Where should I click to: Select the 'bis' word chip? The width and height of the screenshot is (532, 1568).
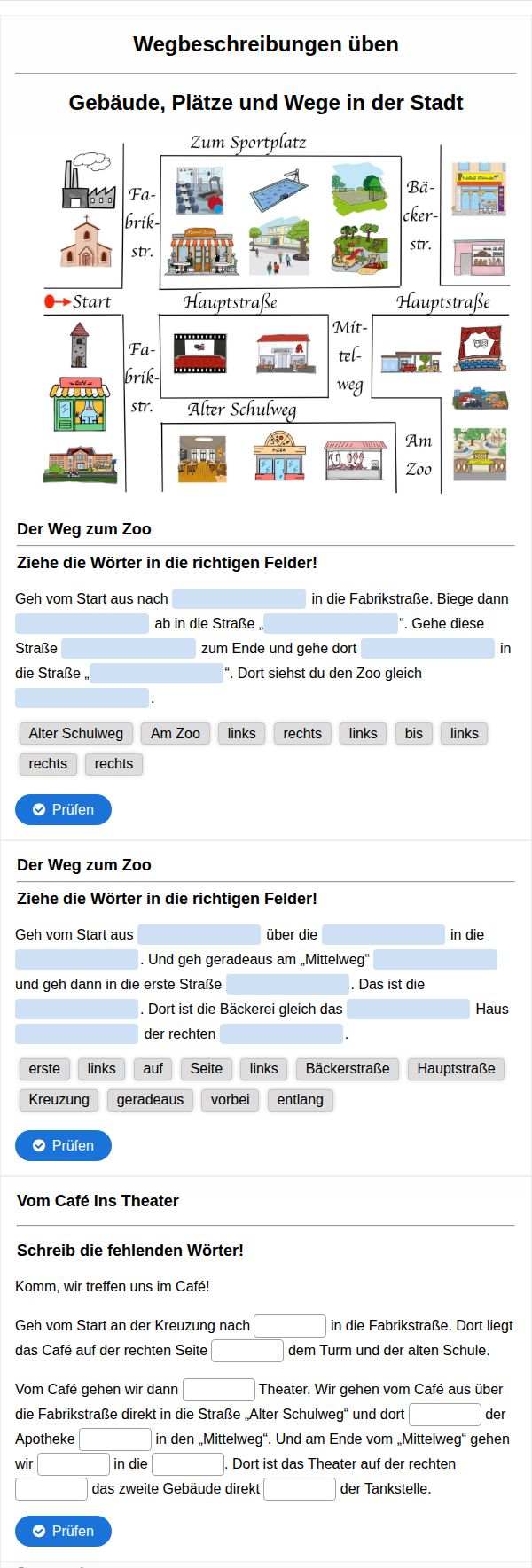point(414,734)
